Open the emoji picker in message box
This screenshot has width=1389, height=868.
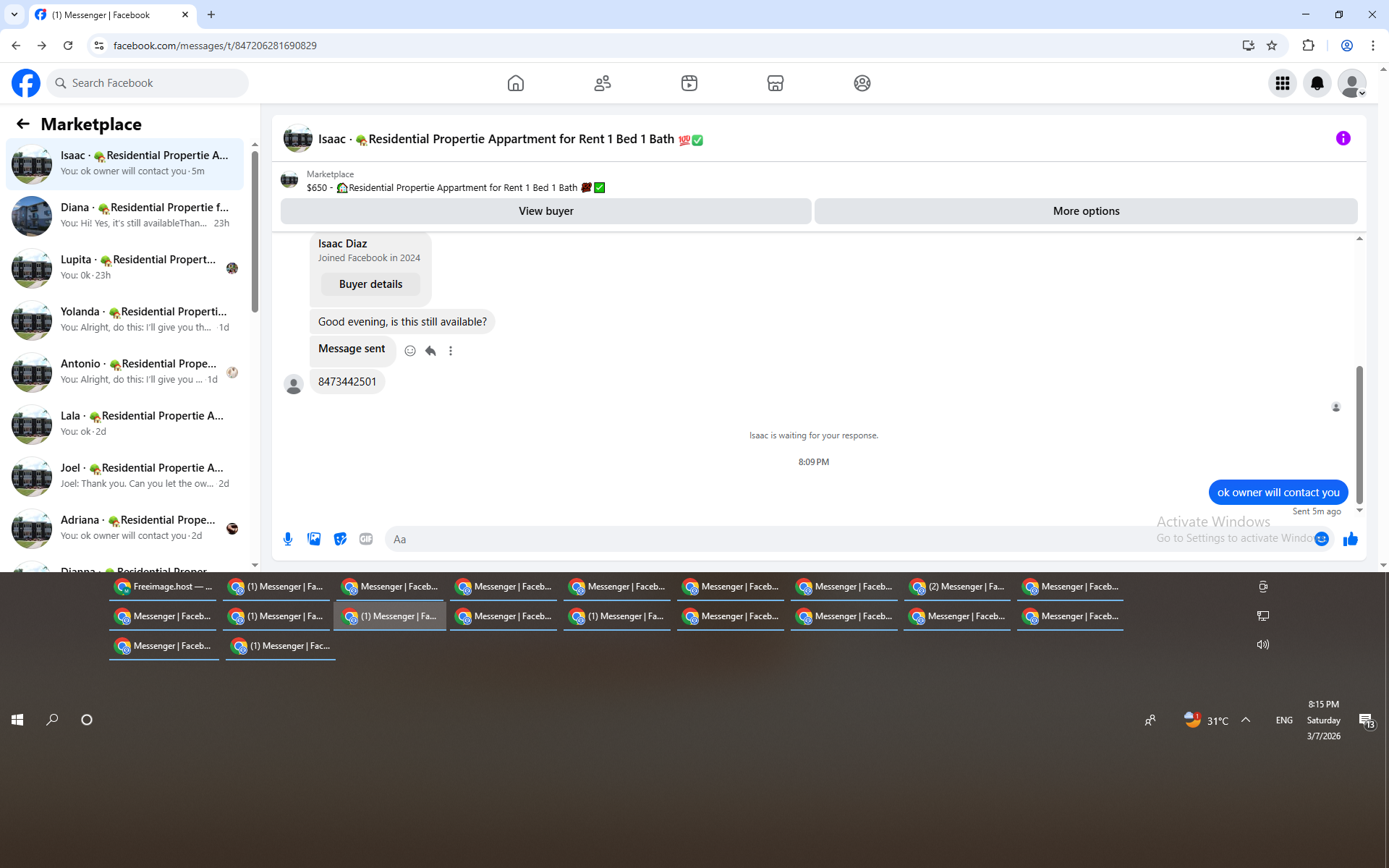pyautogui.click(x=1322, y=539)
